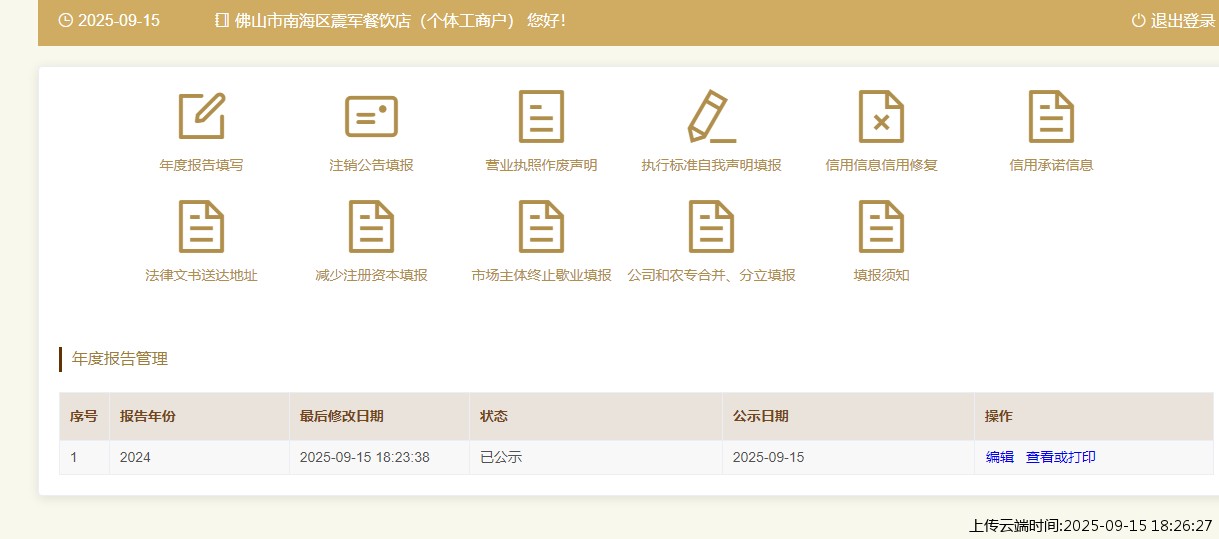Viewport: 1219px width, 539px height.
Task: Click the 市场主体终止歇业填报 text label
Action: pyautogui.click(x=541, y=275)
